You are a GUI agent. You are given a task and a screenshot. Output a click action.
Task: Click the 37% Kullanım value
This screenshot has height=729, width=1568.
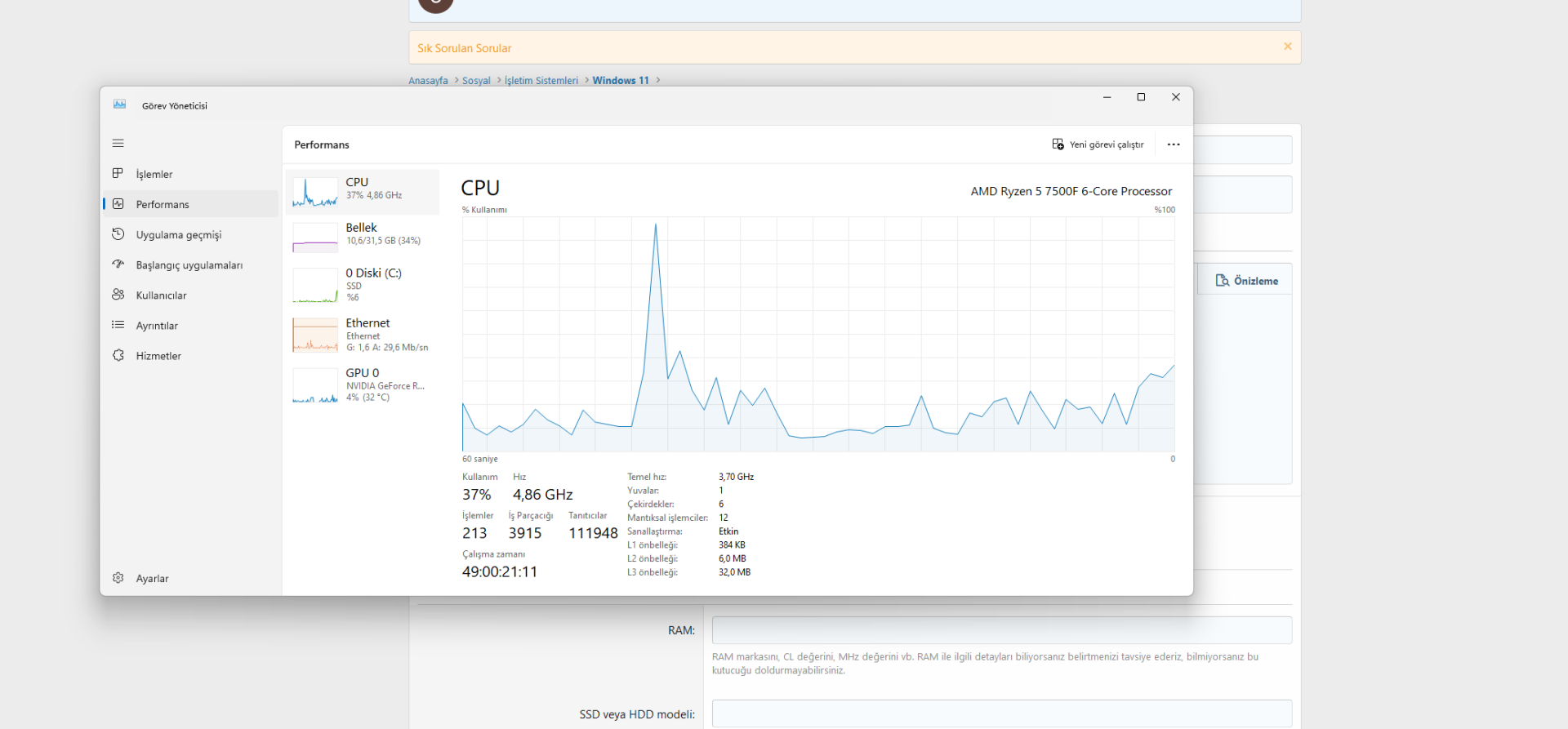tap(476, 495)
